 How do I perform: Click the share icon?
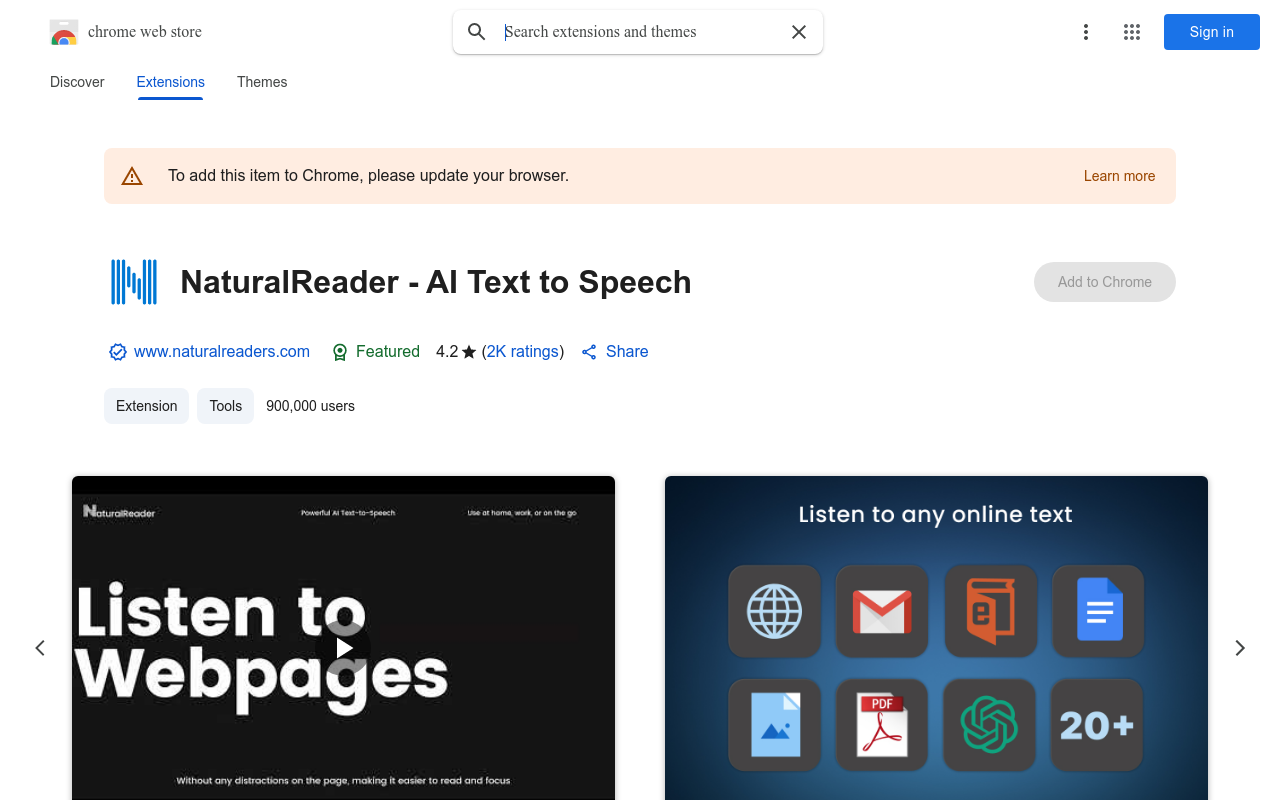(x=589, y=352)
